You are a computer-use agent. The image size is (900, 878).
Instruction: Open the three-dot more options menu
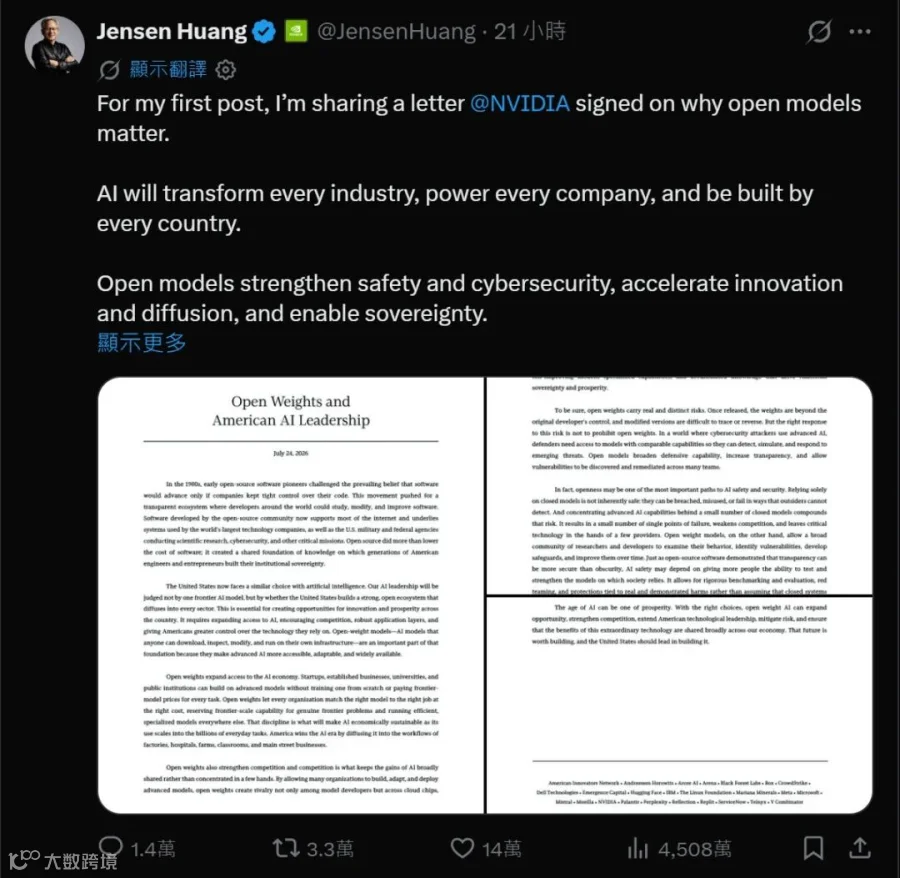[x=860, y=32]
